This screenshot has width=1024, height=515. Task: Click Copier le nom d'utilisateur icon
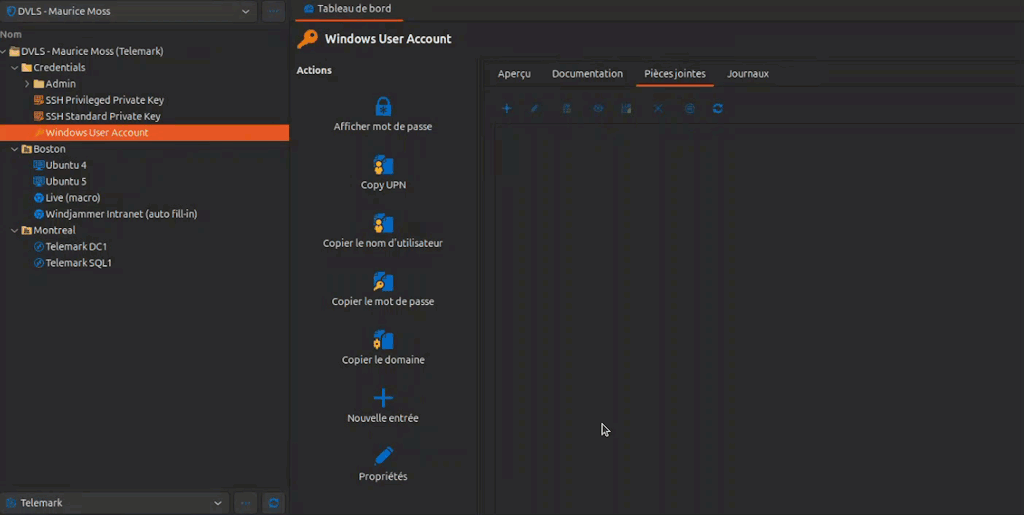pos(383,223)
